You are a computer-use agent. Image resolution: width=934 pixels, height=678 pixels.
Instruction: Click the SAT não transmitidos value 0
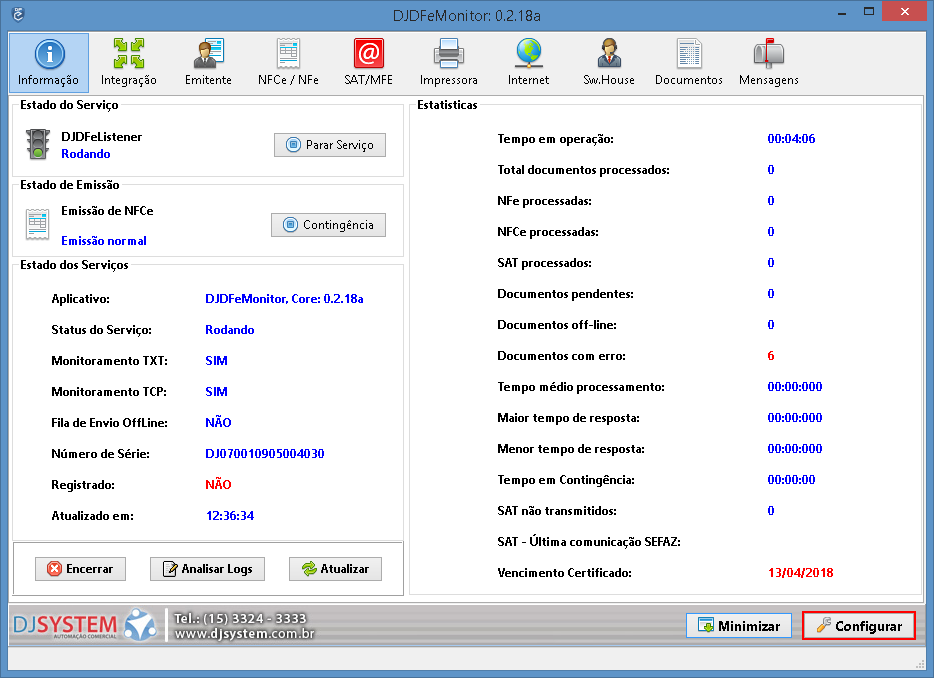pos(771,511)
